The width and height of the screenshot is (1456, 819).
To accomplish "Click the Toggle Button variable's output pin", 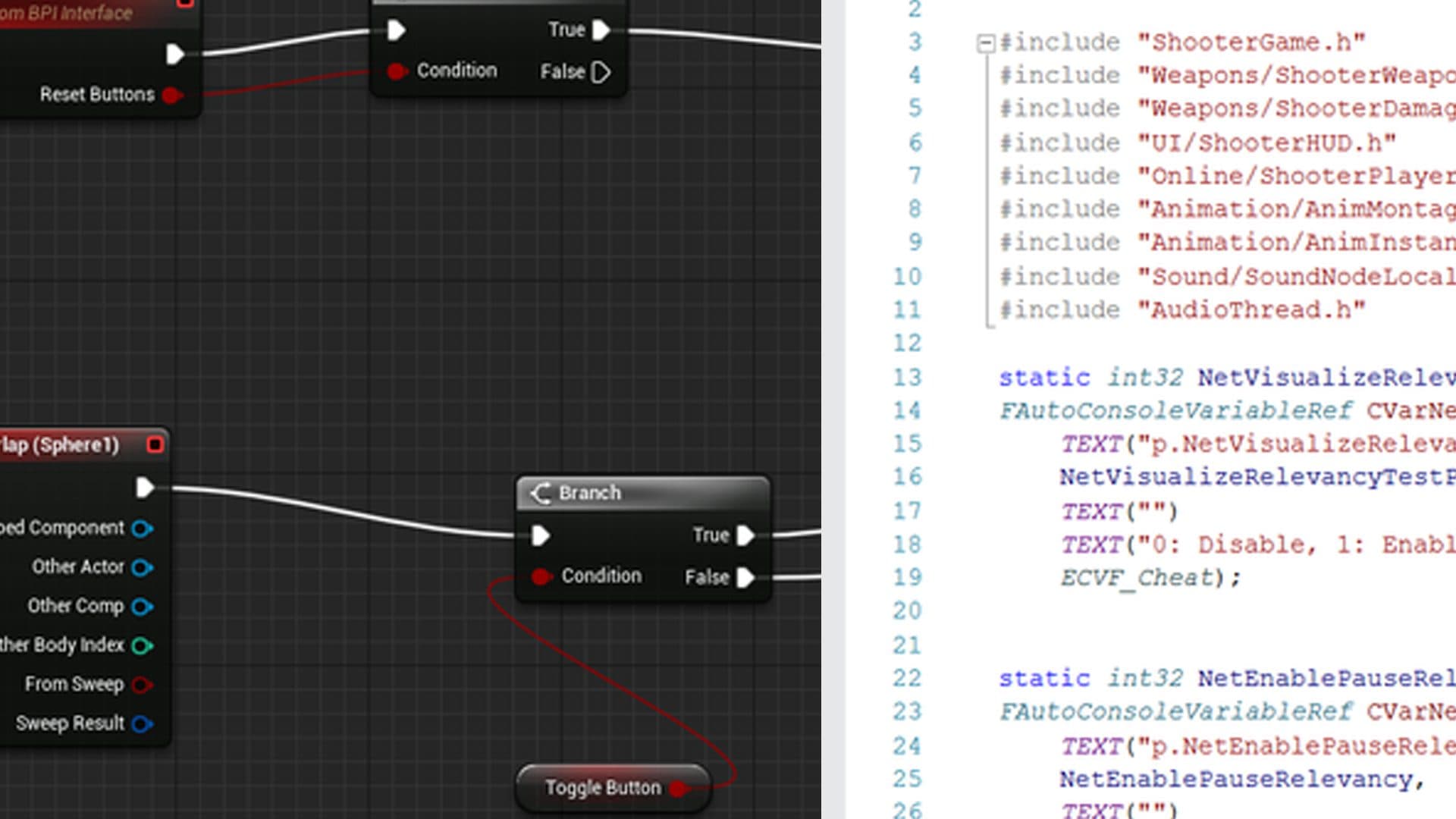I will pos(679,789).
